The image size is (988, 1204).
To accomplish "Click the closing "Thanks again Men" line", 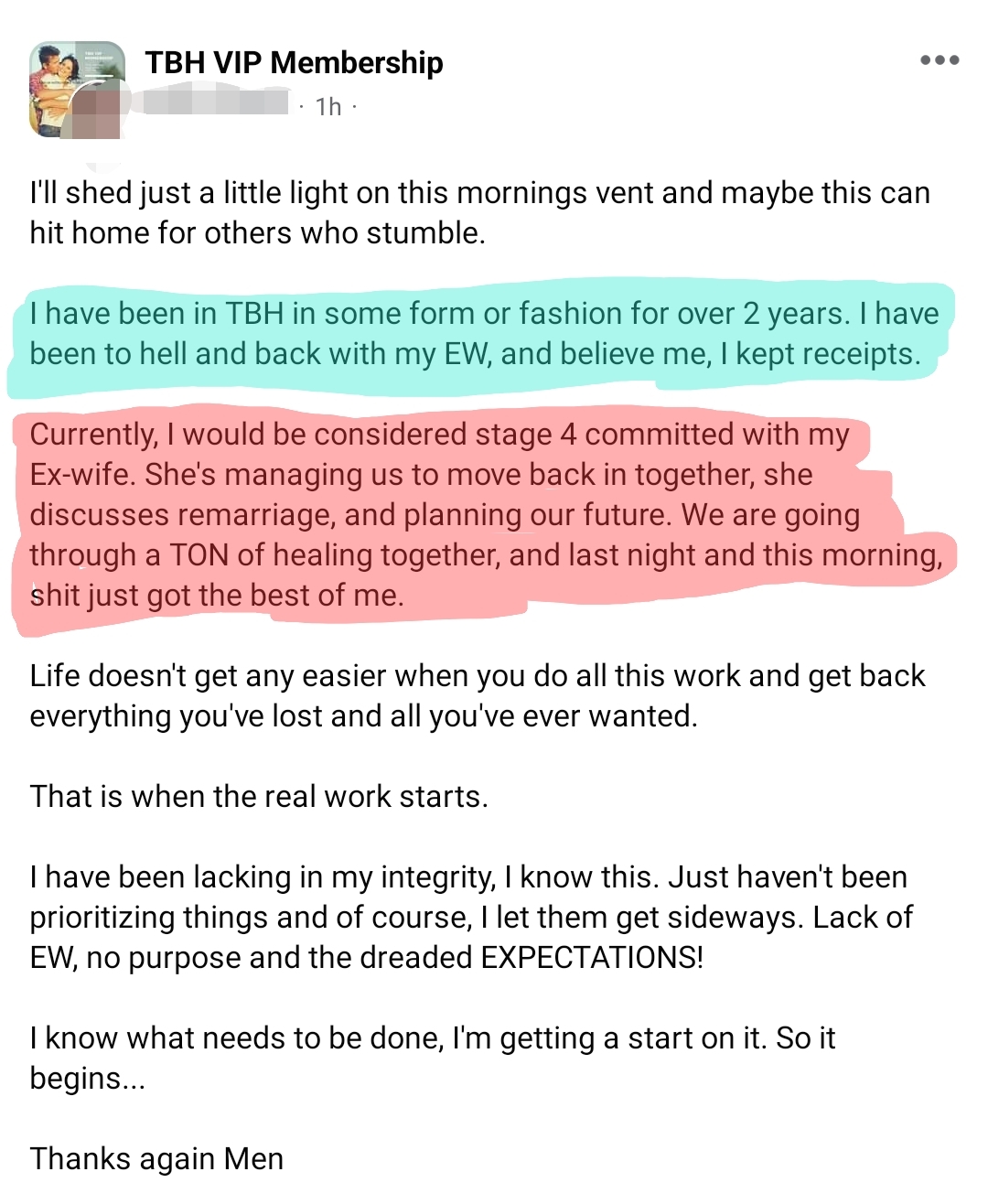I will (156, 1158).
